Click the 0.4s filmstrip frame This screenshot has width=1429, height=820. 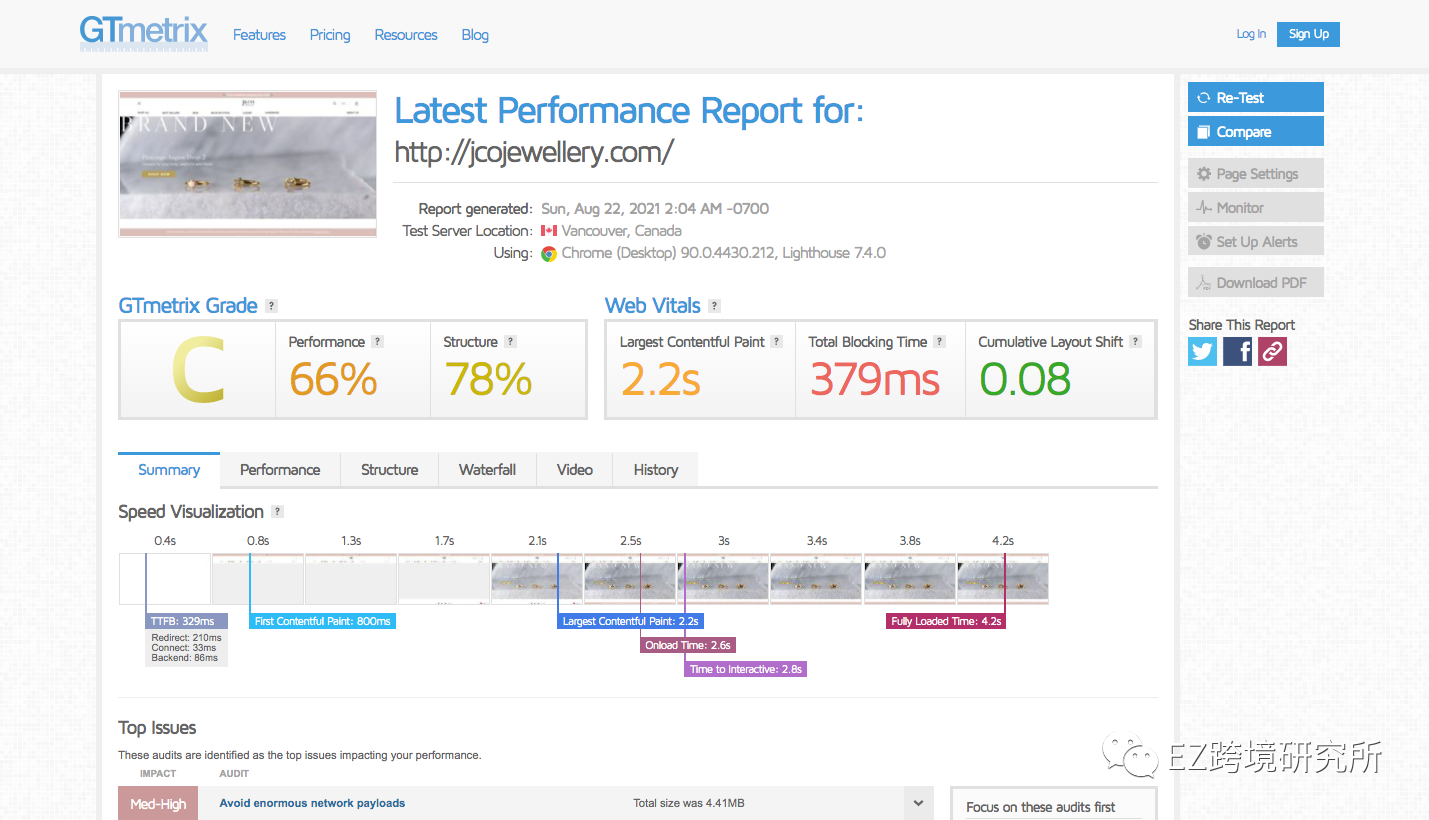[165, 578]
